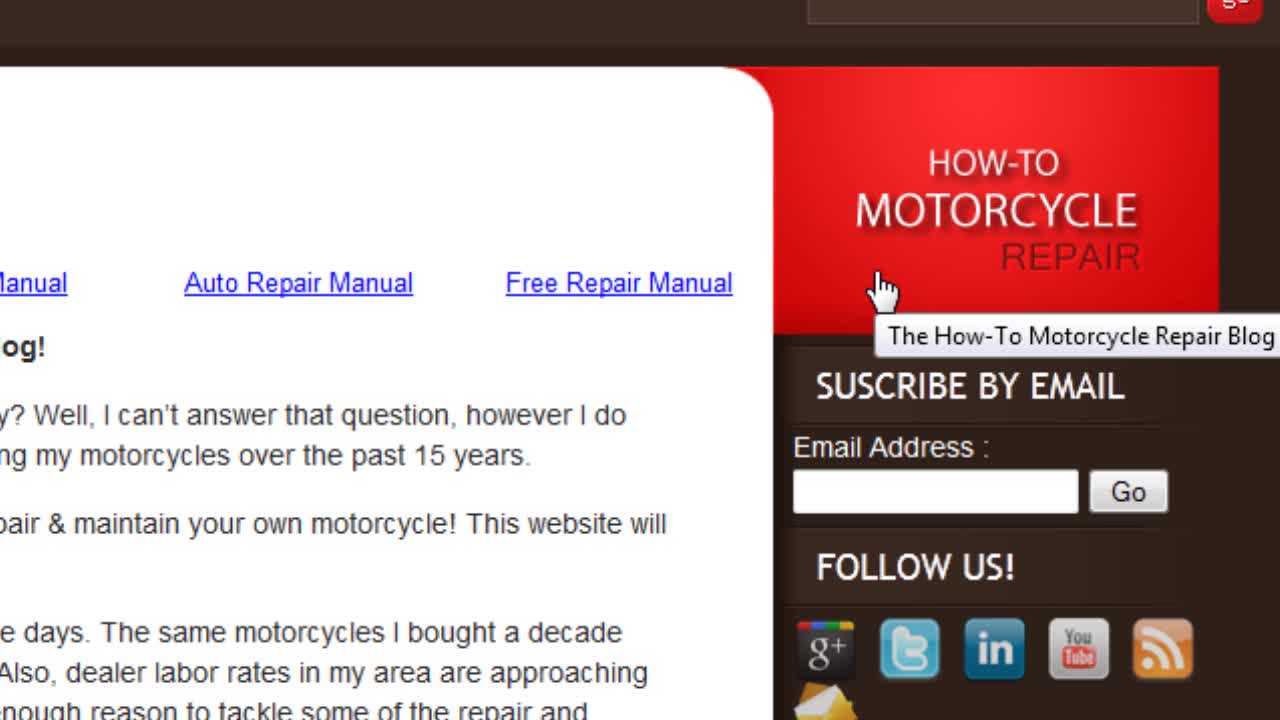1280x720 pixels.
Task: Click the Suscribe By Email heading
Action: [x=970, y=387]
